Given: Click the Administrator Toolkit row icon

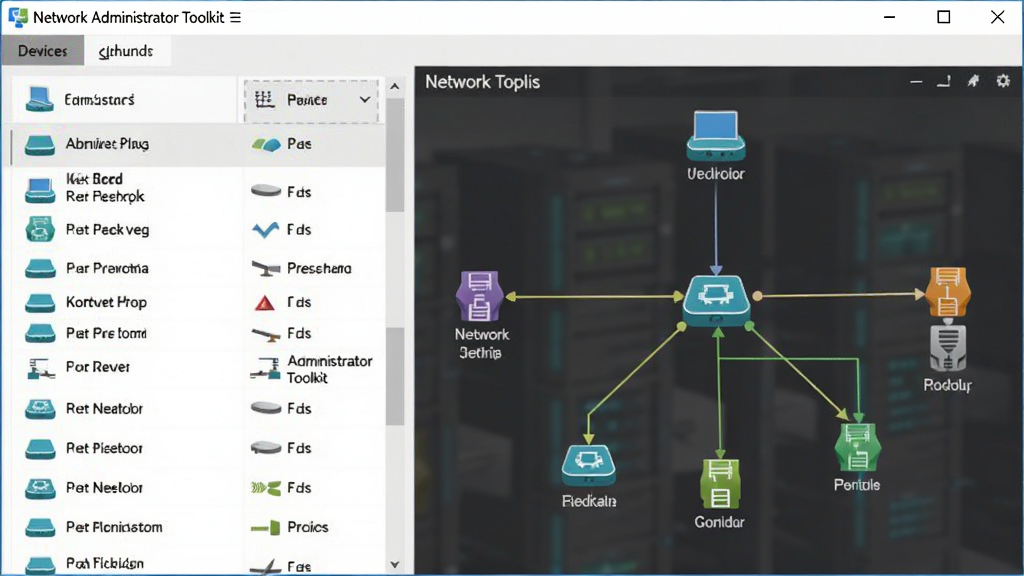Looking at the screenshot, I should [264, 369].
